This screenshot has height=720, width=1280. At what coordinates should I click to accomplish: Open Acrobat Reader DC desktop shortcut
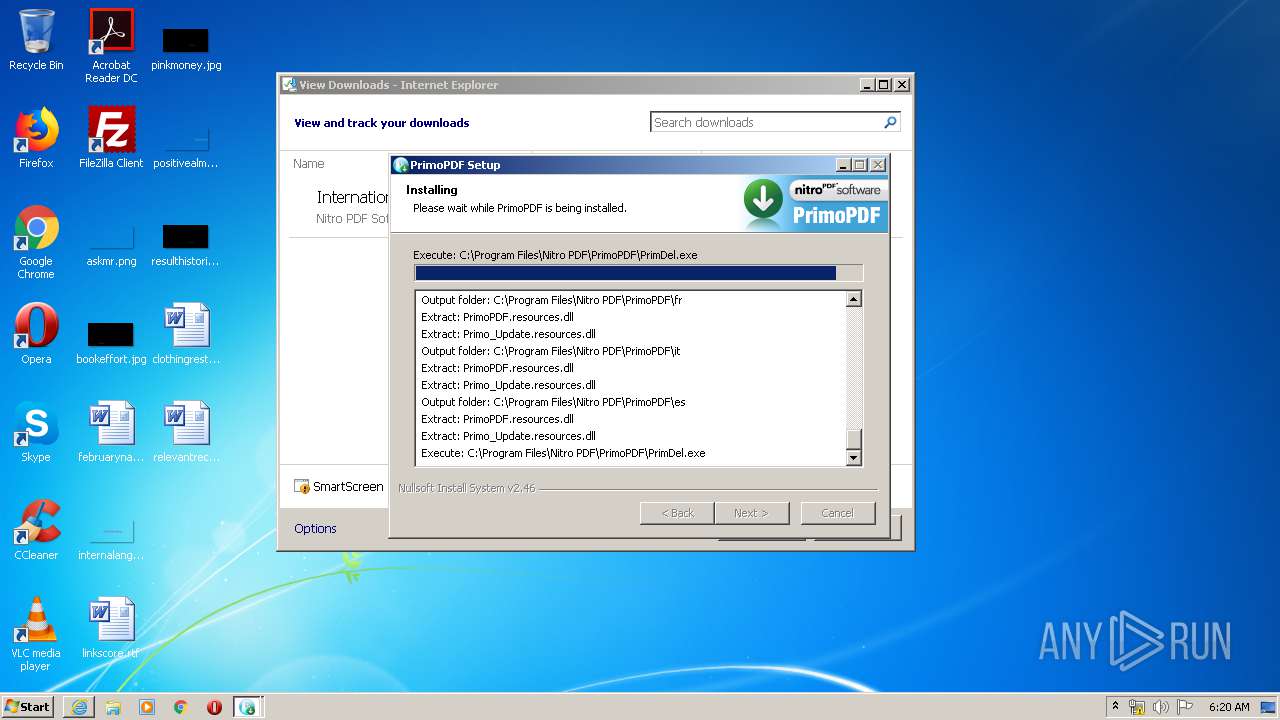coord(111,46)
